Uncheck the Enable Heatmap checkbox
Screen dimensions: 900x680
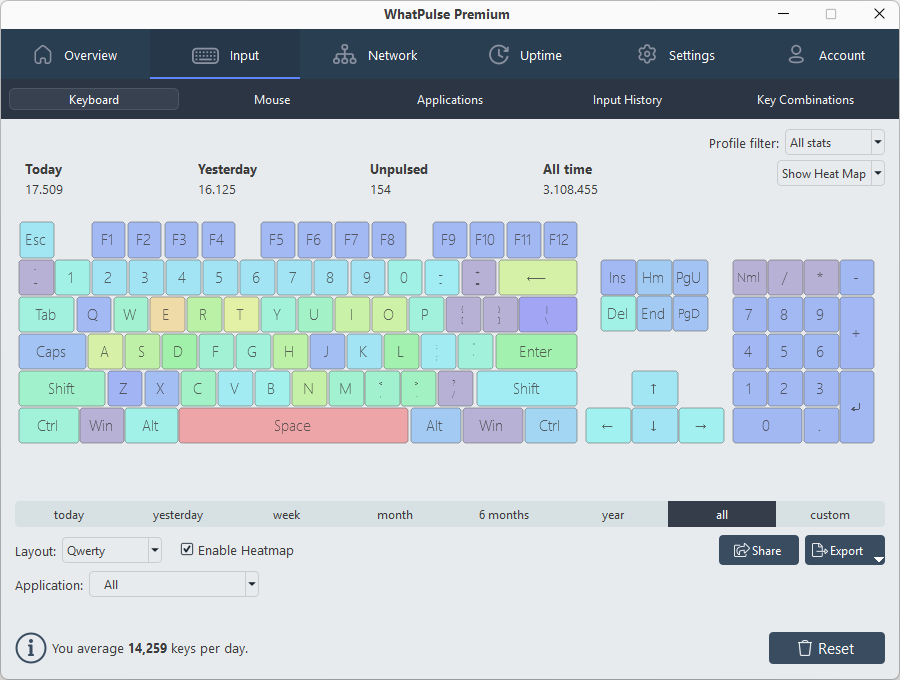coord(186,550)
